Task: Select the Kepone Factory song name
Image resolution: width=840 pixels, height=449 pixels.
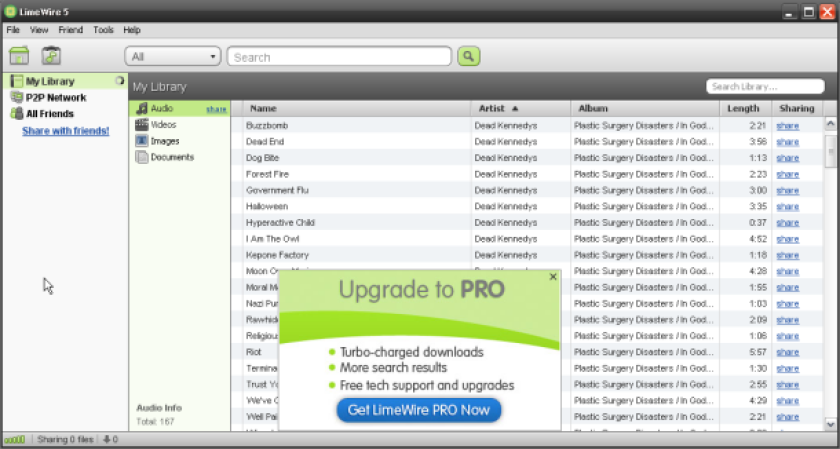Action: (x=277, y=255)
